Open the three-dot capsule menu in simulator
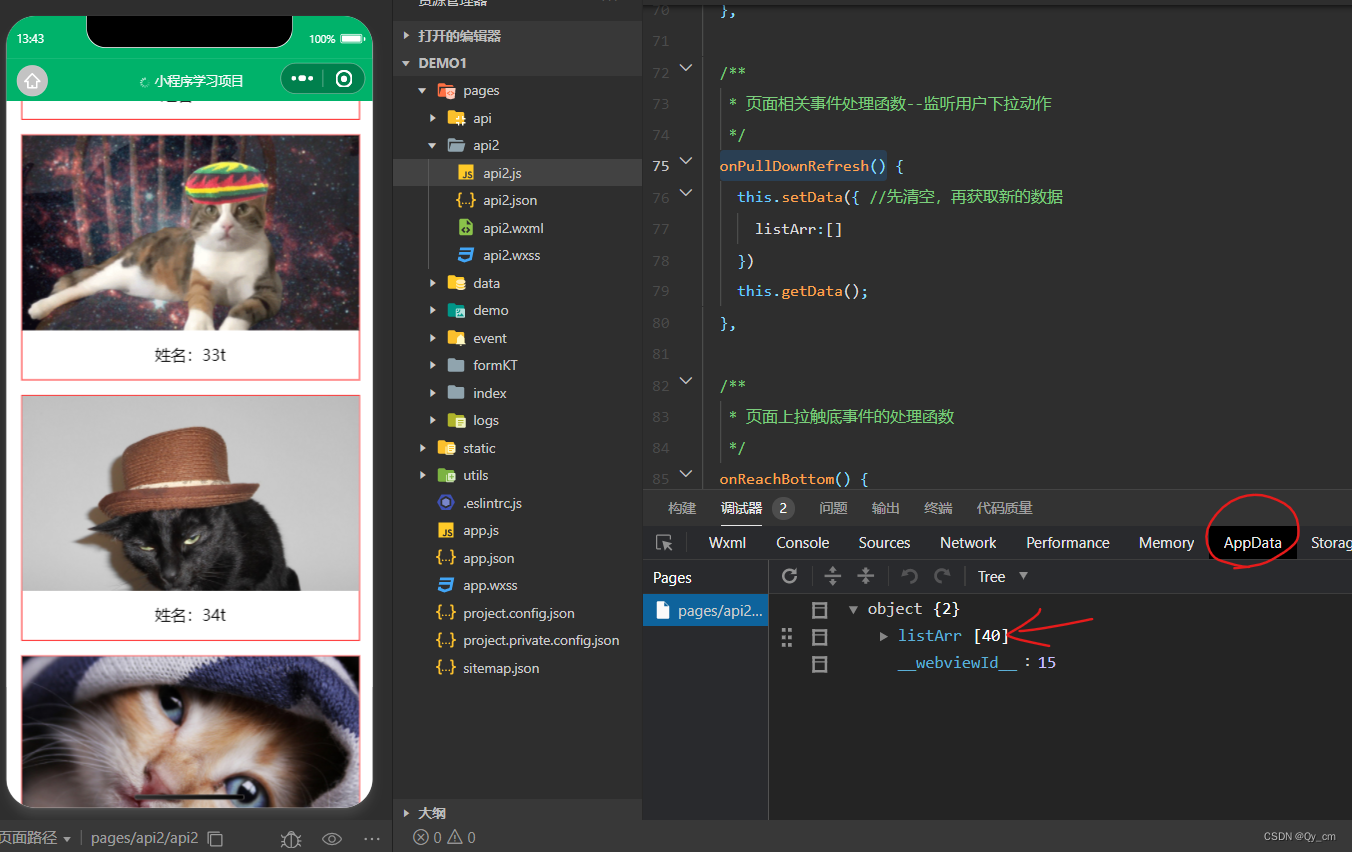Viewport: 1352px width, 852px height. coord(303,79)
